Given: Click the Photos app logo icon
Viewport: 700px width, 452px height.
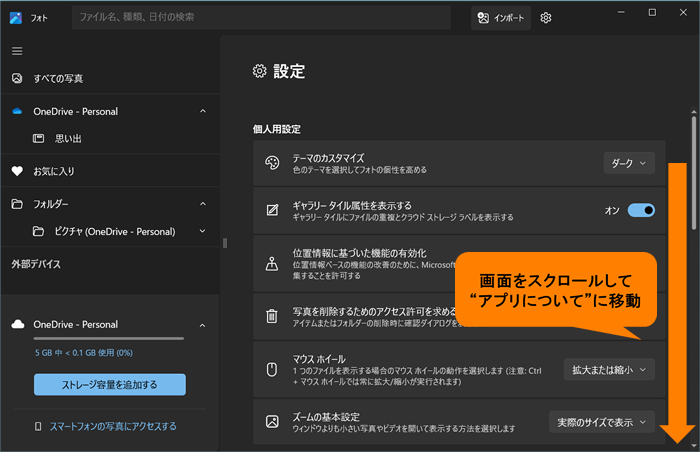Looking at the screenshot, I should coord(16,18).
